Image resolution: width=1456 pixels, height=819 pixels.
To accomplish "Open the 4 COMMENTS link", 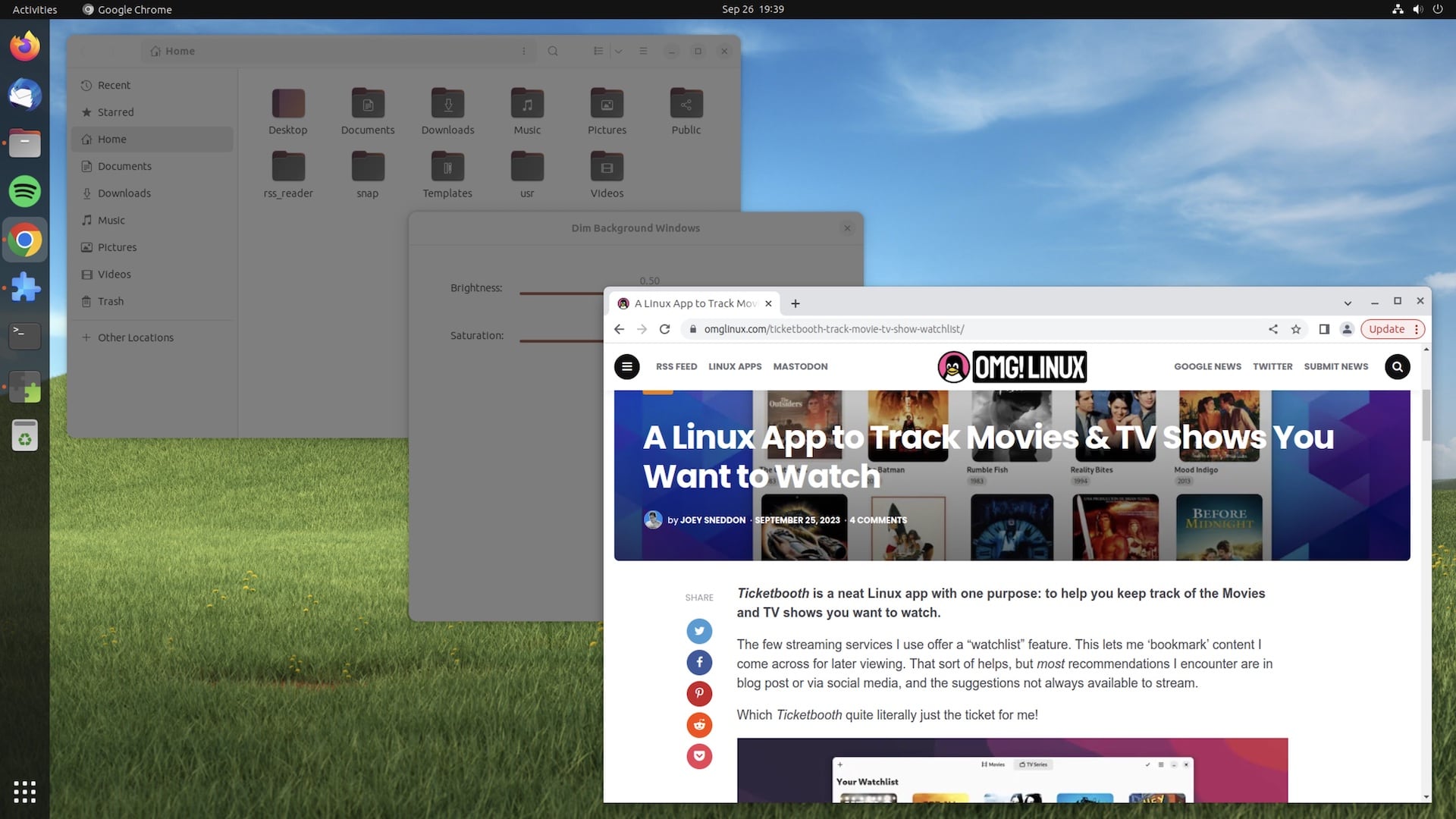I will coord(877,520).
